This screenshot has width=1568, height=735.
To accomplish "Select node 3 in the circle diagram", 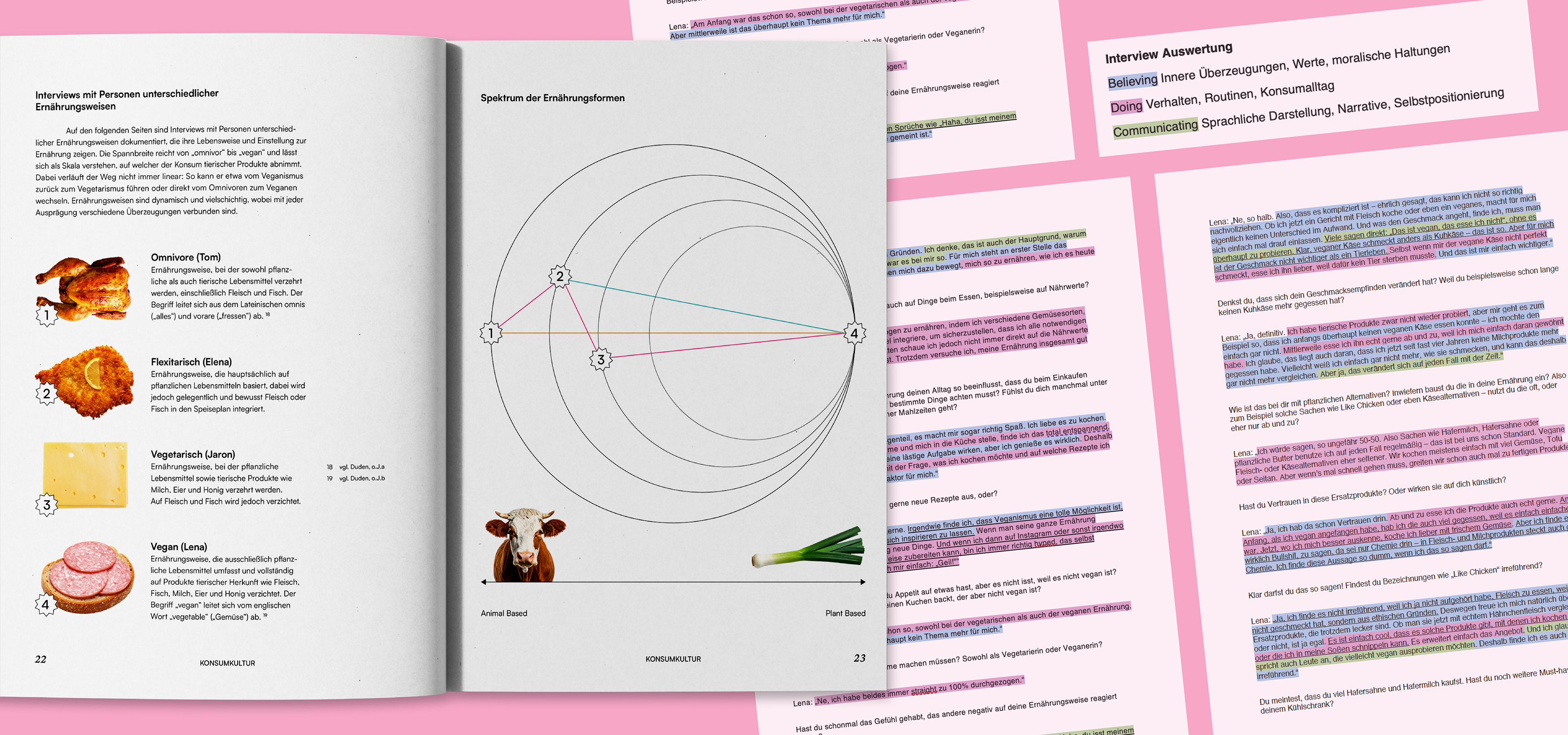I will point(601,360).
